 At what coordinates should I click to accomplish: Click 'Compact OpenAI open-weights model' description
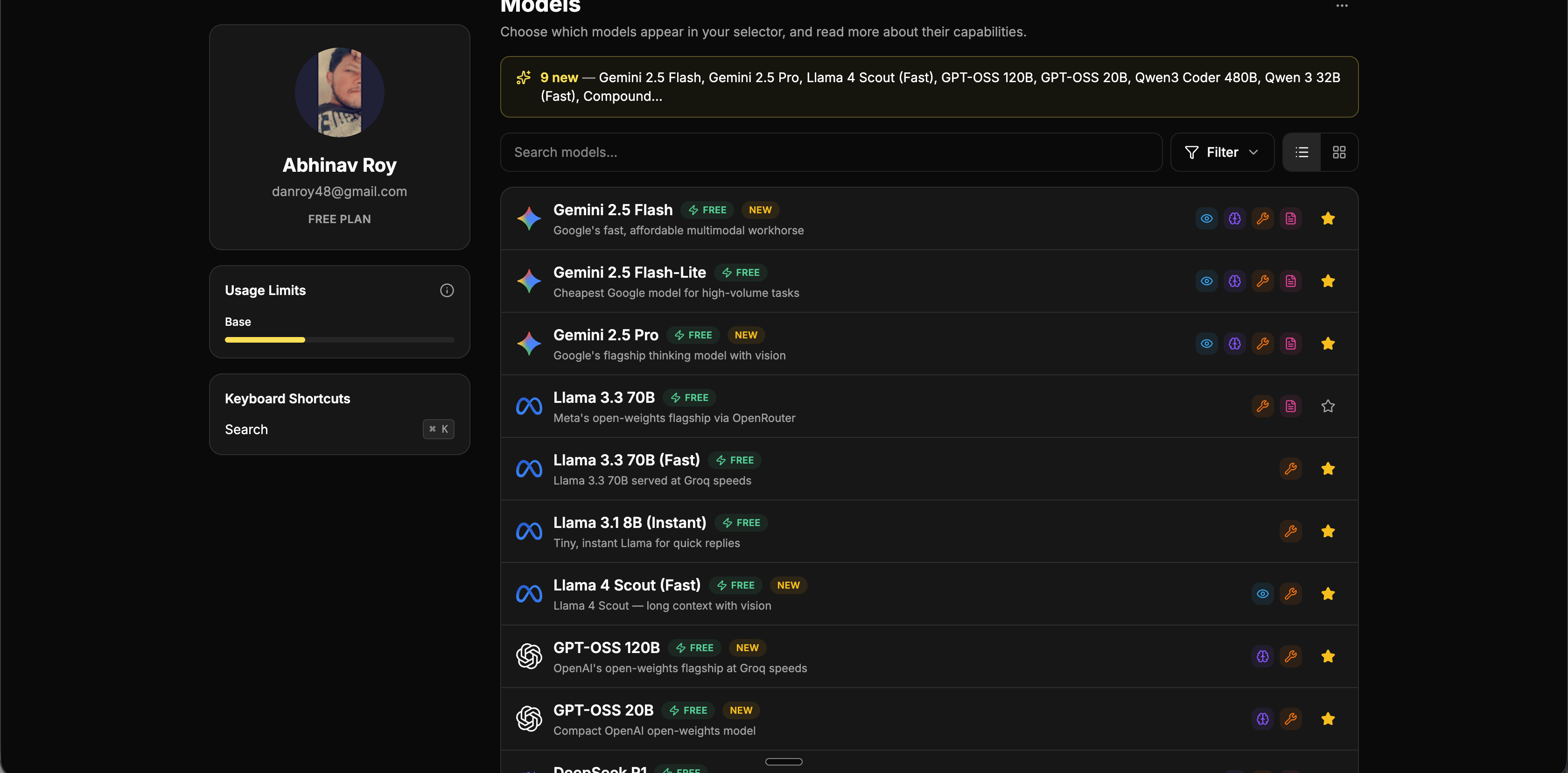tap(654, 731)
